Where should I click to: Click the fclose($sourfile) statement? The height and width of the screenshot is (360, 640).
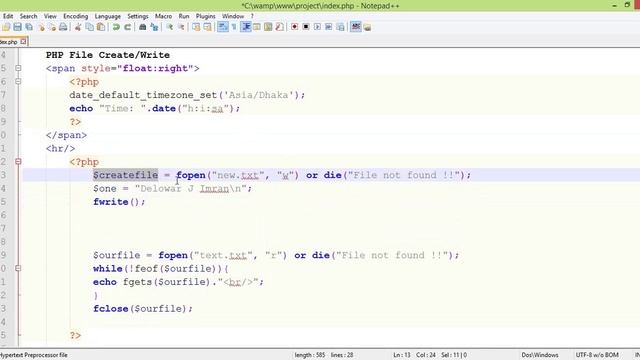click(x=143, y=309)
